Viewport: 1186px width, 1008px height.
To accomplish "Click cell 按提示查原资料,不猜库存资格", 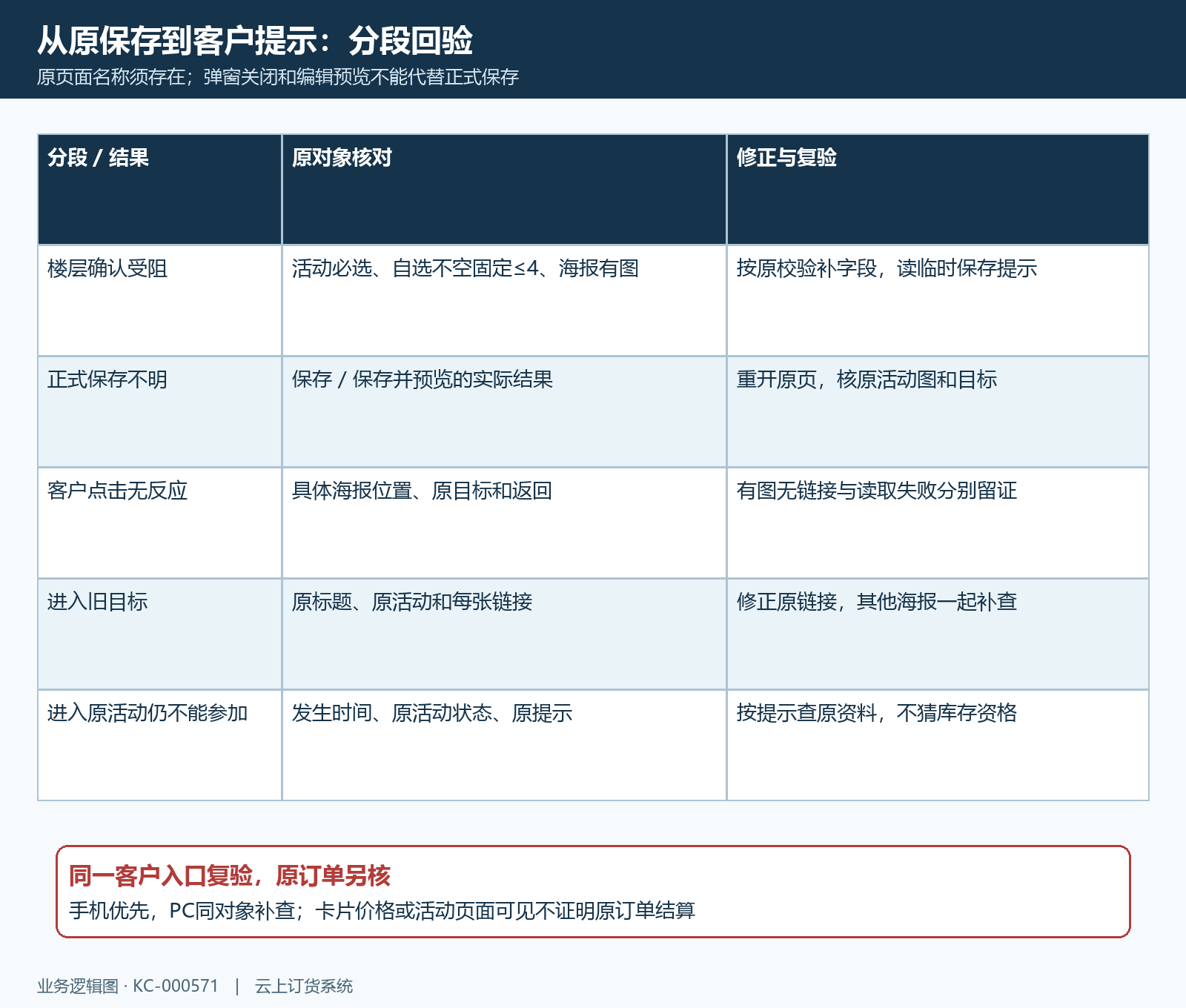I will 938,745.
